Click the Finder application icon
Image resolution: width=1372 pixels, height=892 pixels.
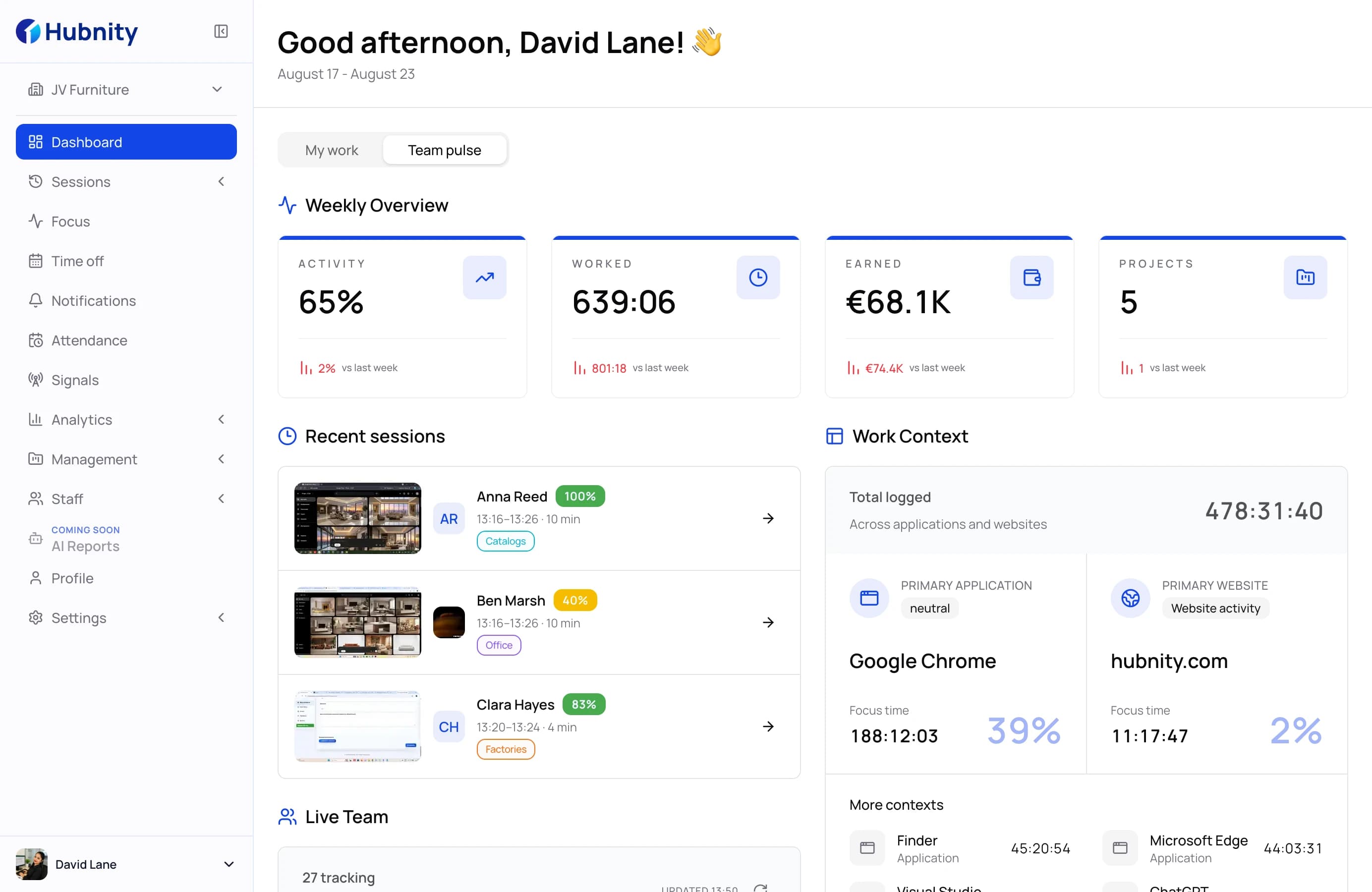867,847
